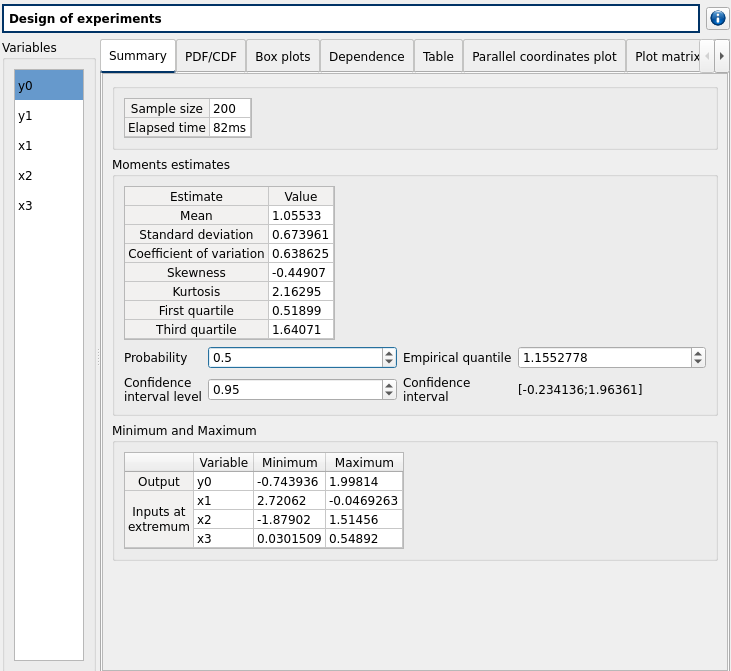Switch to the PDF/CDF tab
Viewport: 731px width, 671px height.
point(211,57)
